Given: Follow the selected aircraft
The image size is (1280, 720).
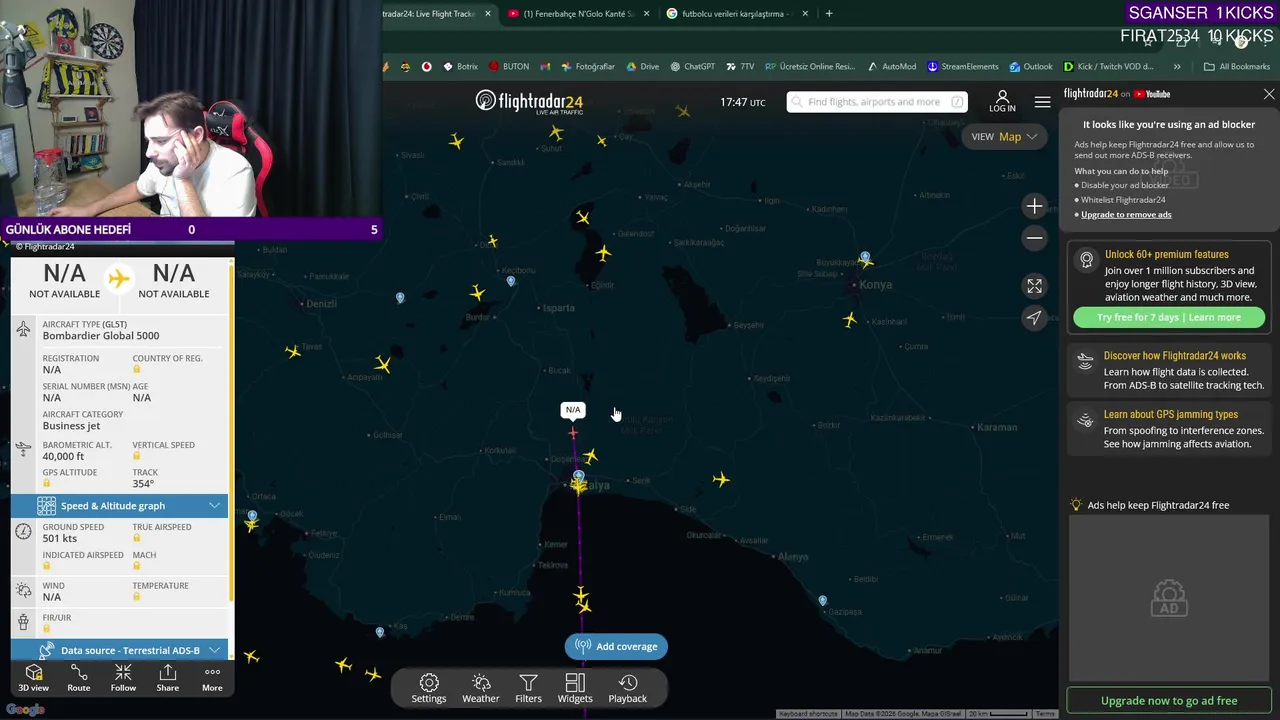Looking at the screenshot, I should pyautogui.click(x=123, y=678).
